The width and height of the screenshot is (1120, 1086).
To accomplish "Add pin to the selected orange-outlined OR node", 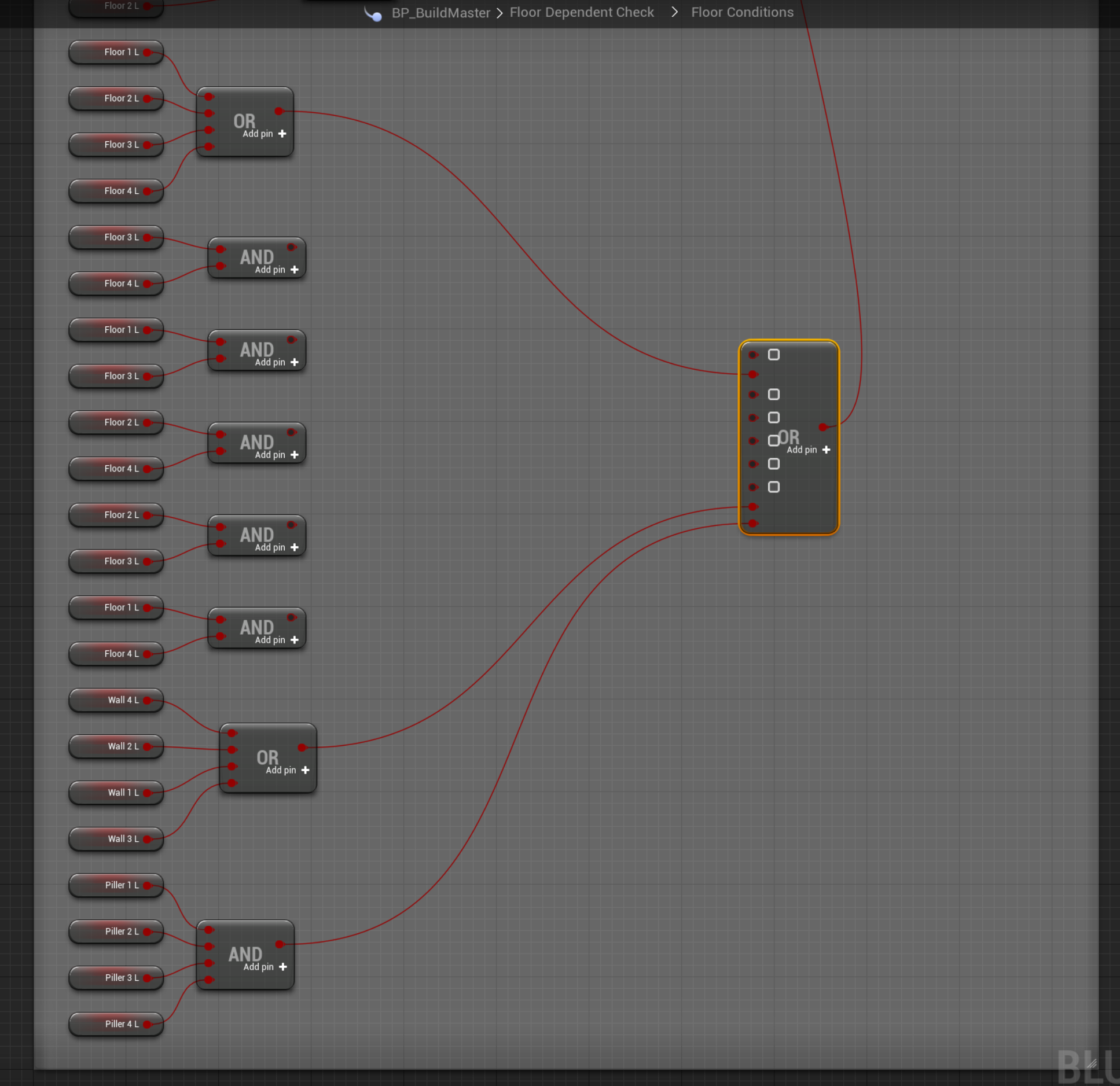I will pos(826,450).
